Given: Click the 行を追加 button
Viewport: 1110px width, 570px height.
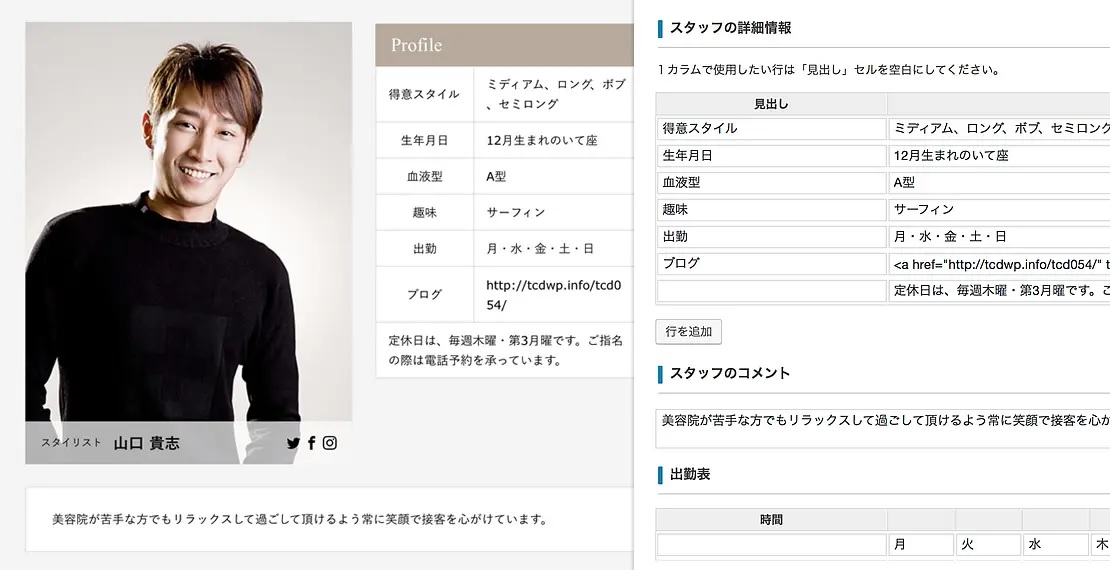Looking at the screenshot, I should tap(688, 331).
